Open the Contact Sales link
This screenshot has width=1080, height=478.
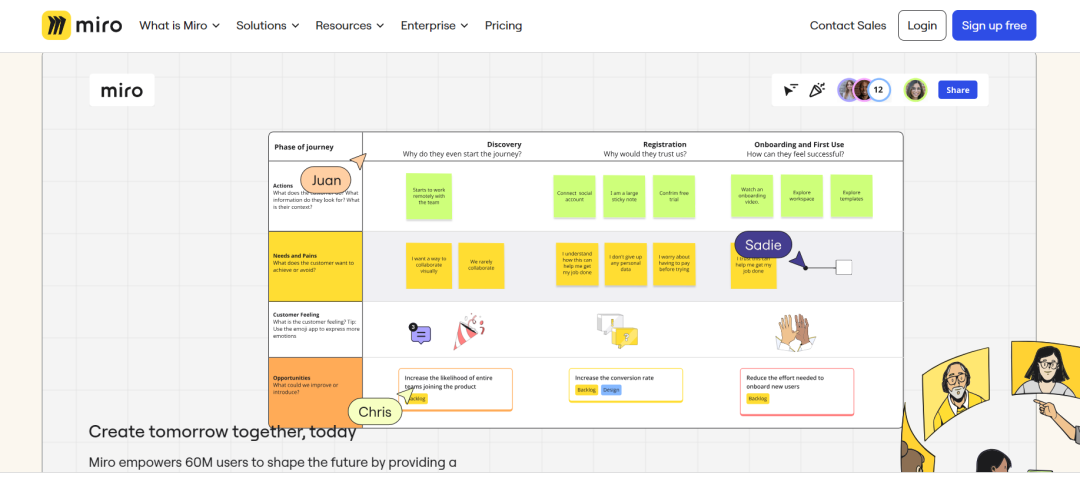point(848,25)
